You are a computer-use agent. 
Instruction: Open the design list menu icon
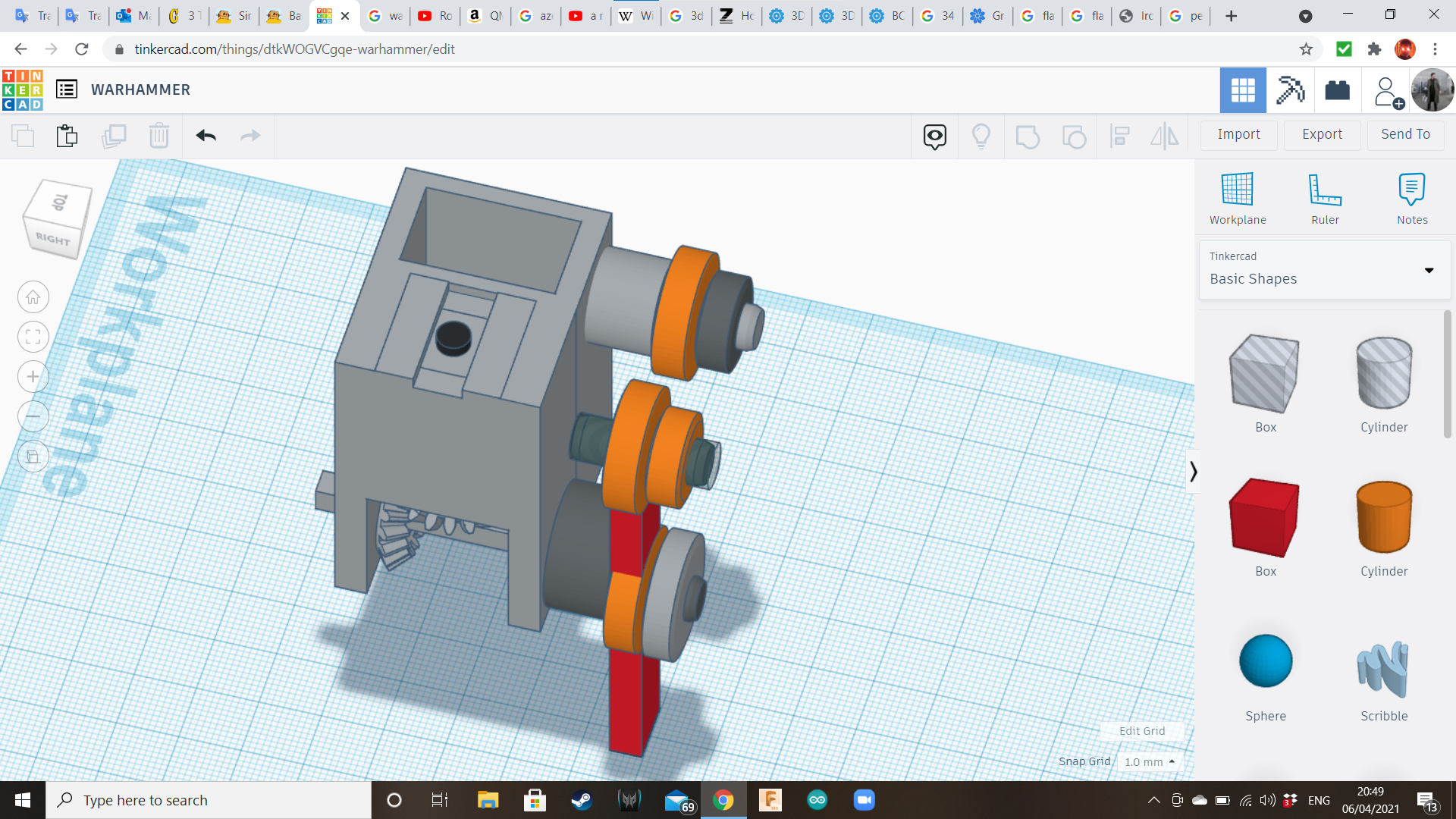point(67,89)
